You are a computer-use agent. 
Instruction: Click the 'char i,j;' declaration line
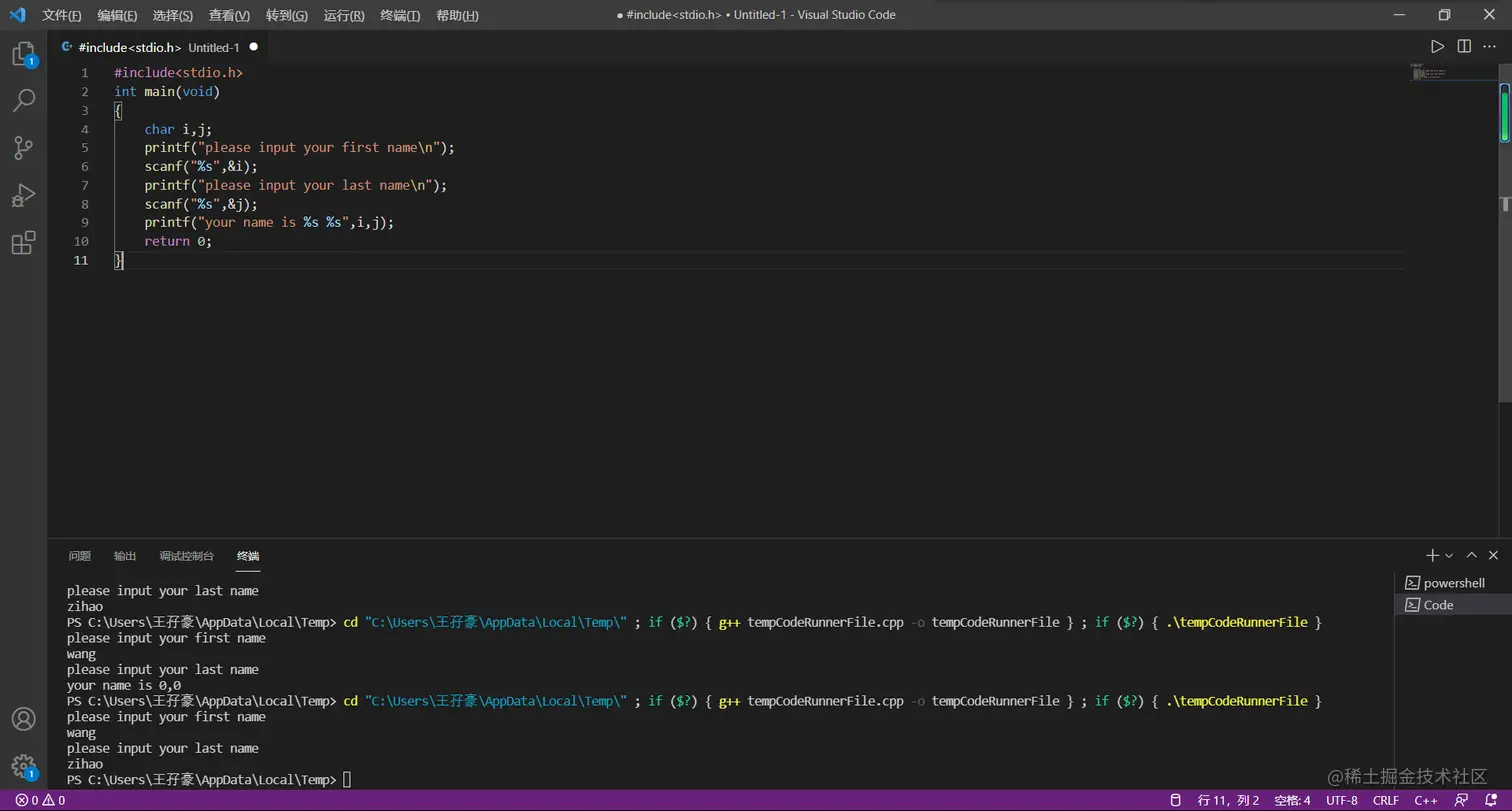click(178, 129)
